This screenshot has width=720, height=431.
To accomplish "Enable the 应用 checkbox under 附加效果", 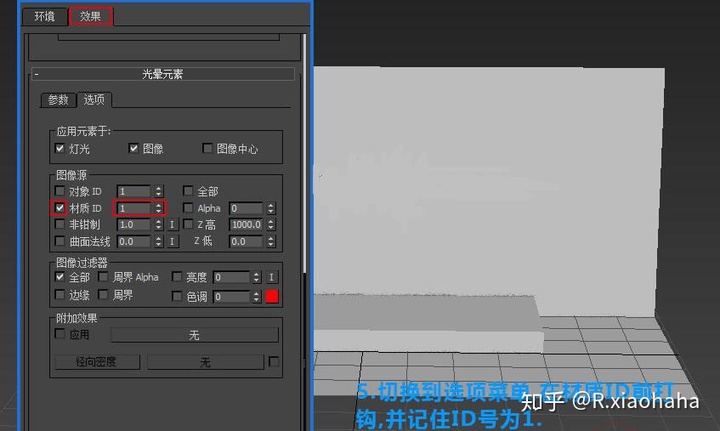I will click(x=60, y=334).
